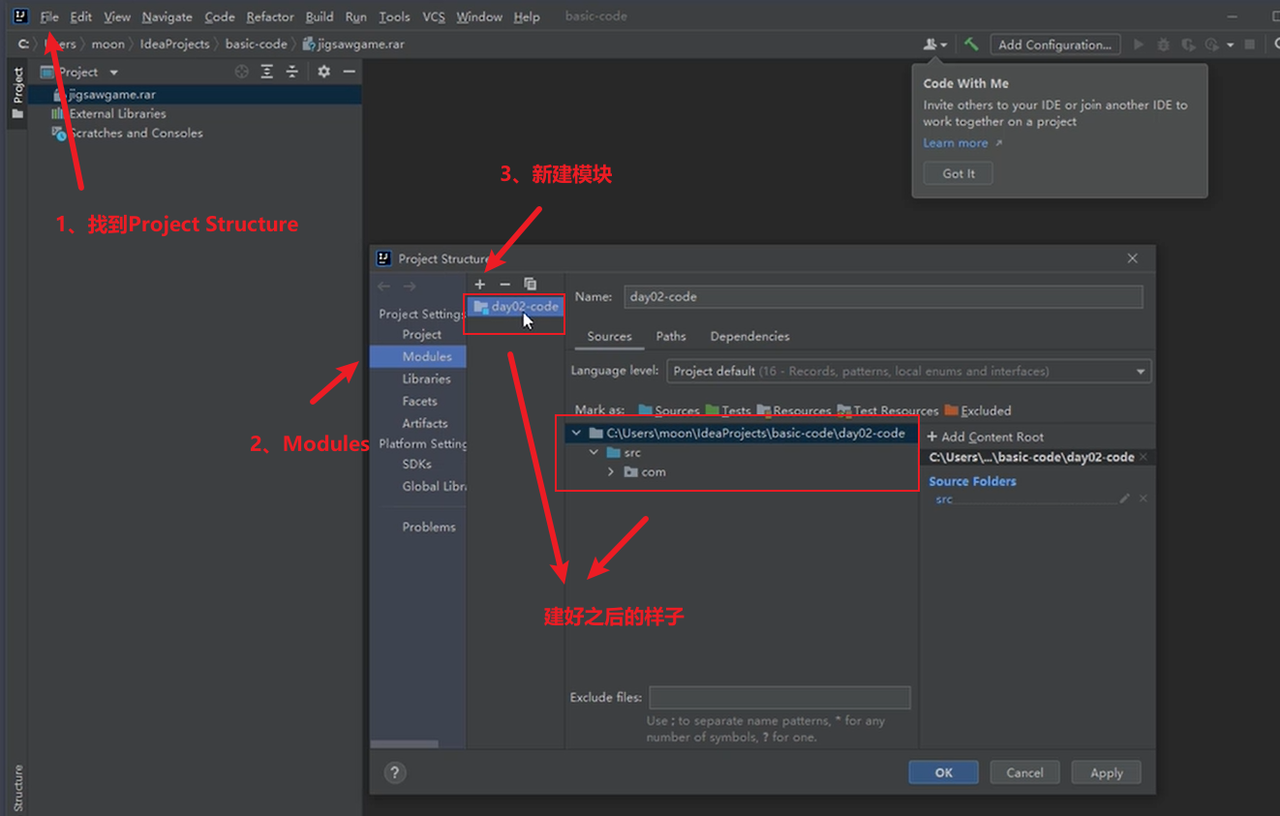Screen dimensions: 1280x816
Task: Mark as Resources folder icon
Action: tap(764, 410)
